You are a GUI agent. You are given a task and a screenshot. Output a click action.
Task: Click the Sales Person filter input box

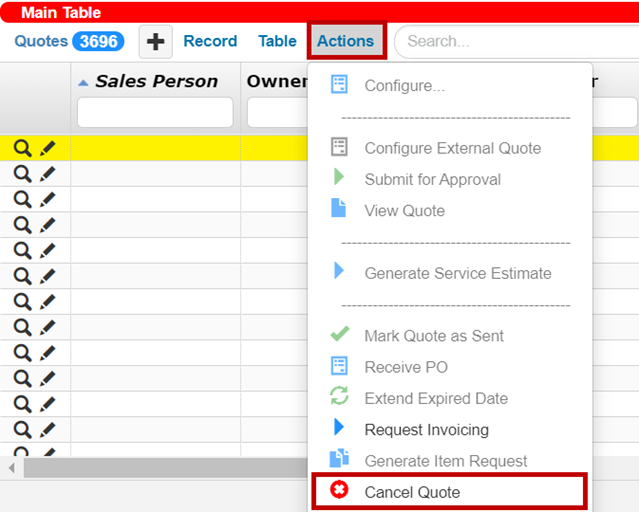(x=155, y=112)
